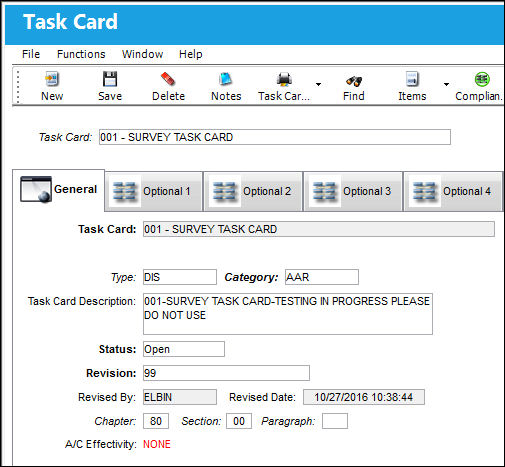Click the Chapter field showing 80
The width and height of the screenshot is (505, 467).
pos(156,421)
